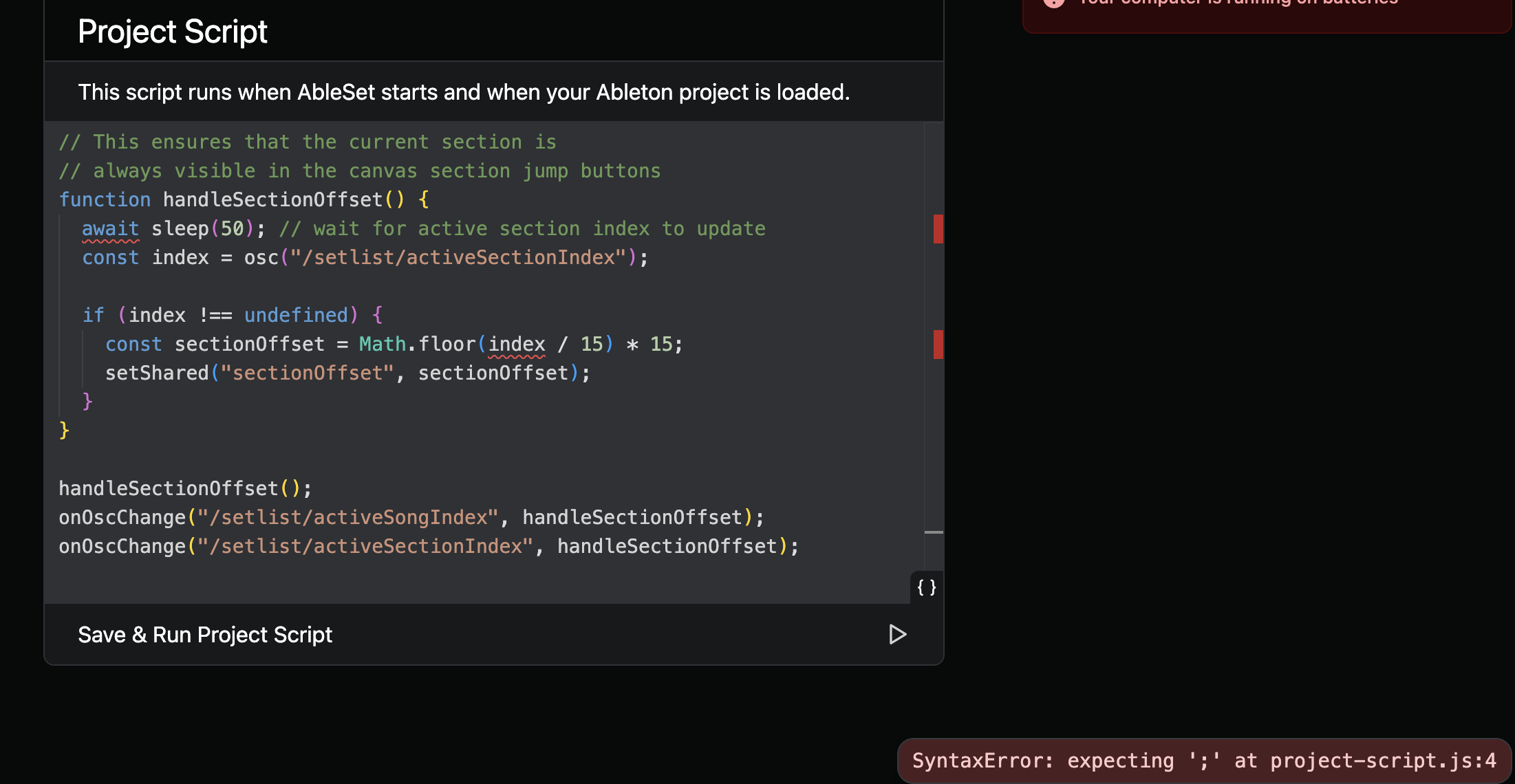The width and height of the screenshot is (1515, 784).
Task: Click Save & Run Project Script
Action: tap(205, 634)
